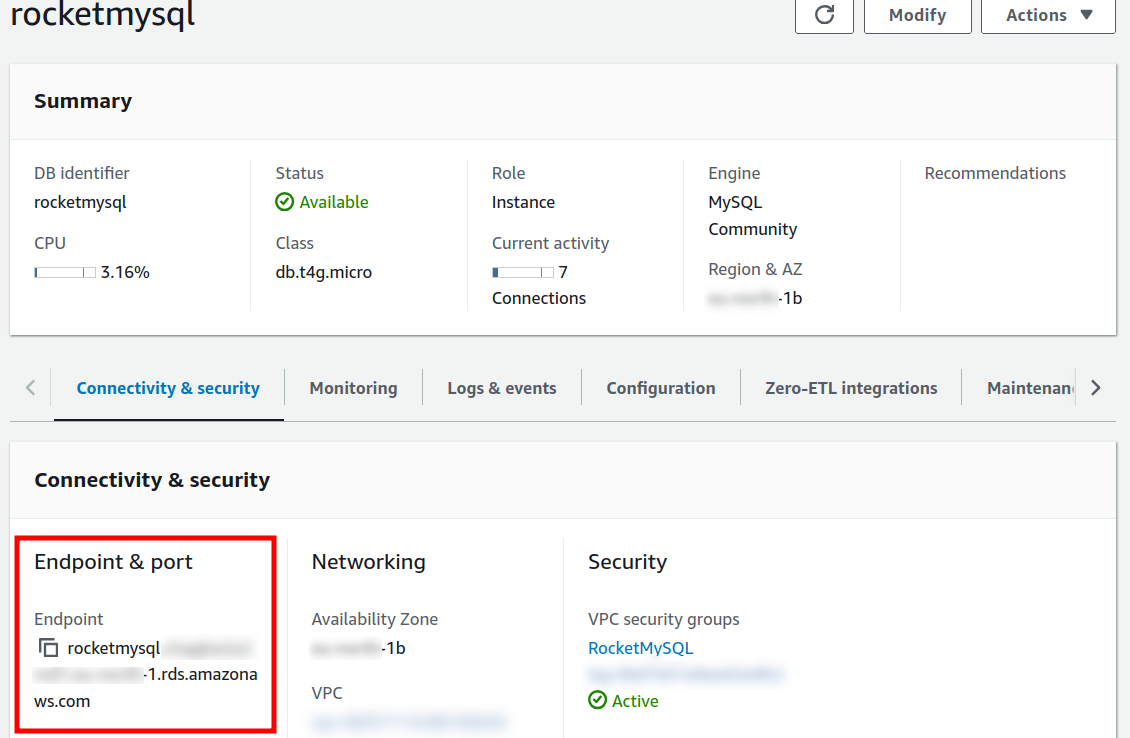Click the green Available status checkmark icon

pos(285,202)
